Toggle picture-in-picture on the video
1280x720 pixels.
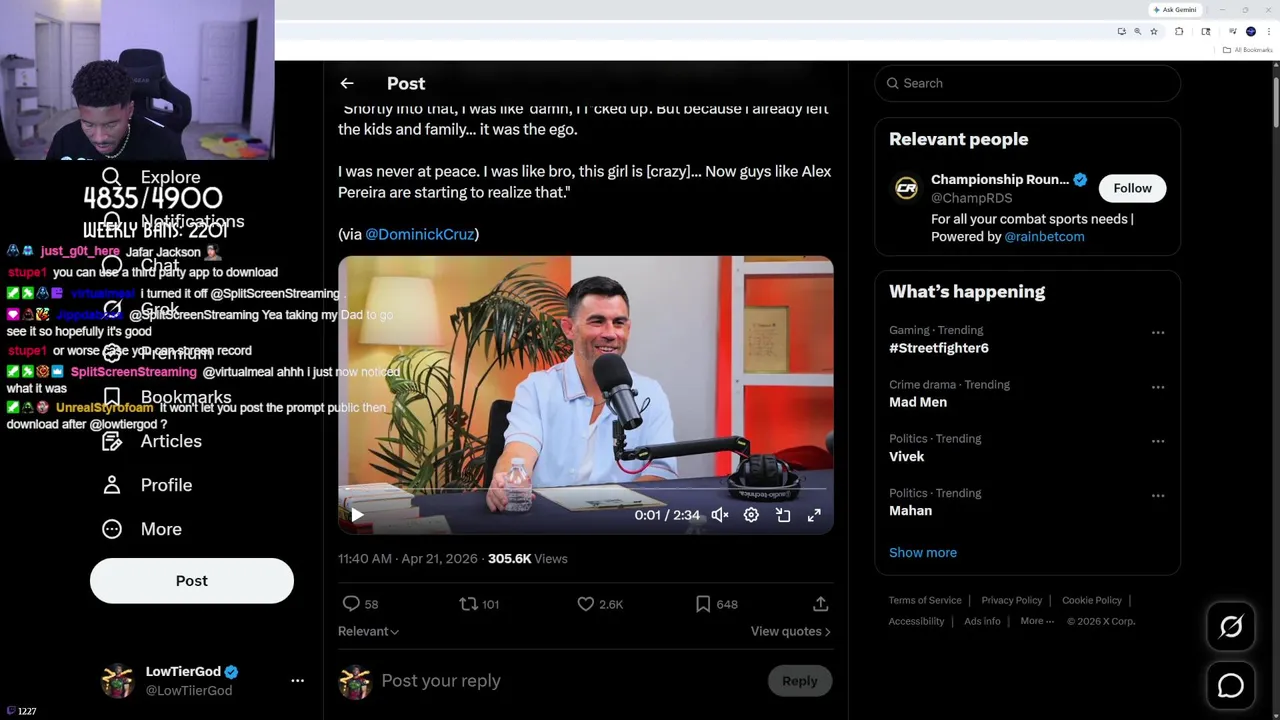(x=783, y=515)
